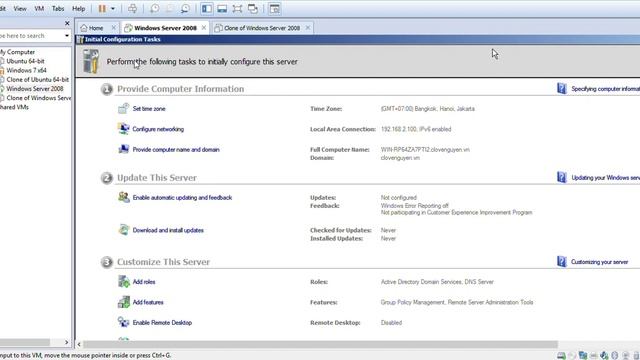Open the Specifying computer information help link
Viewport: 640px width, 360px height.
tap(606, 89)
